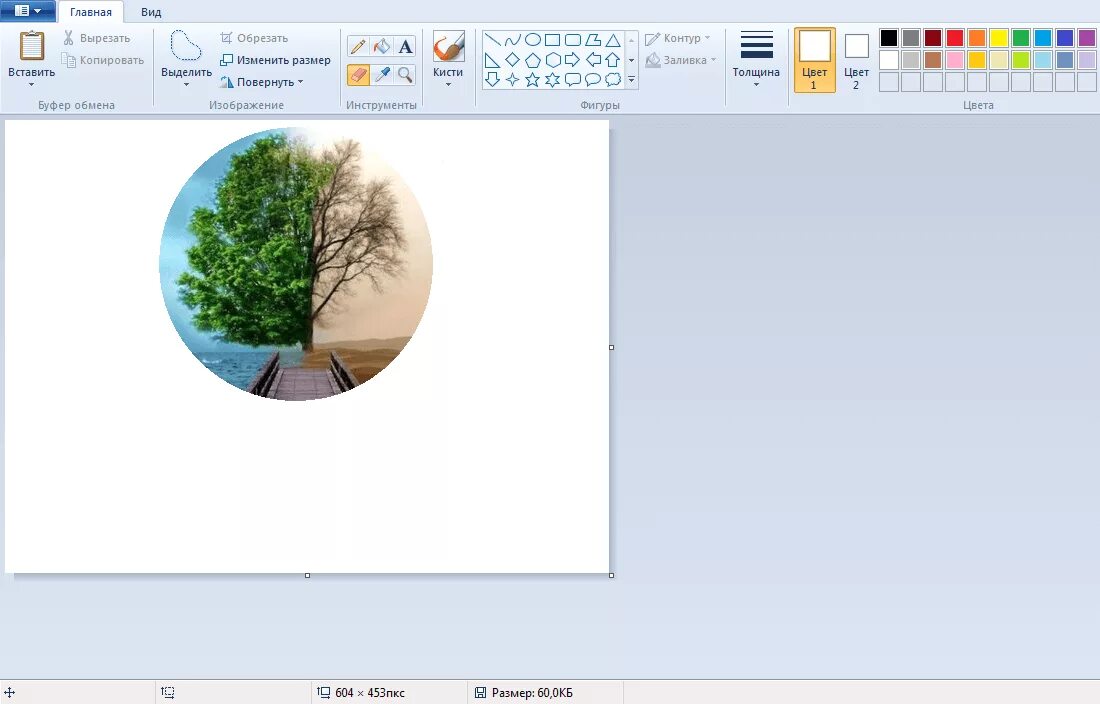
Task: Open the Paint file menu button
Action: coord(28,11)
